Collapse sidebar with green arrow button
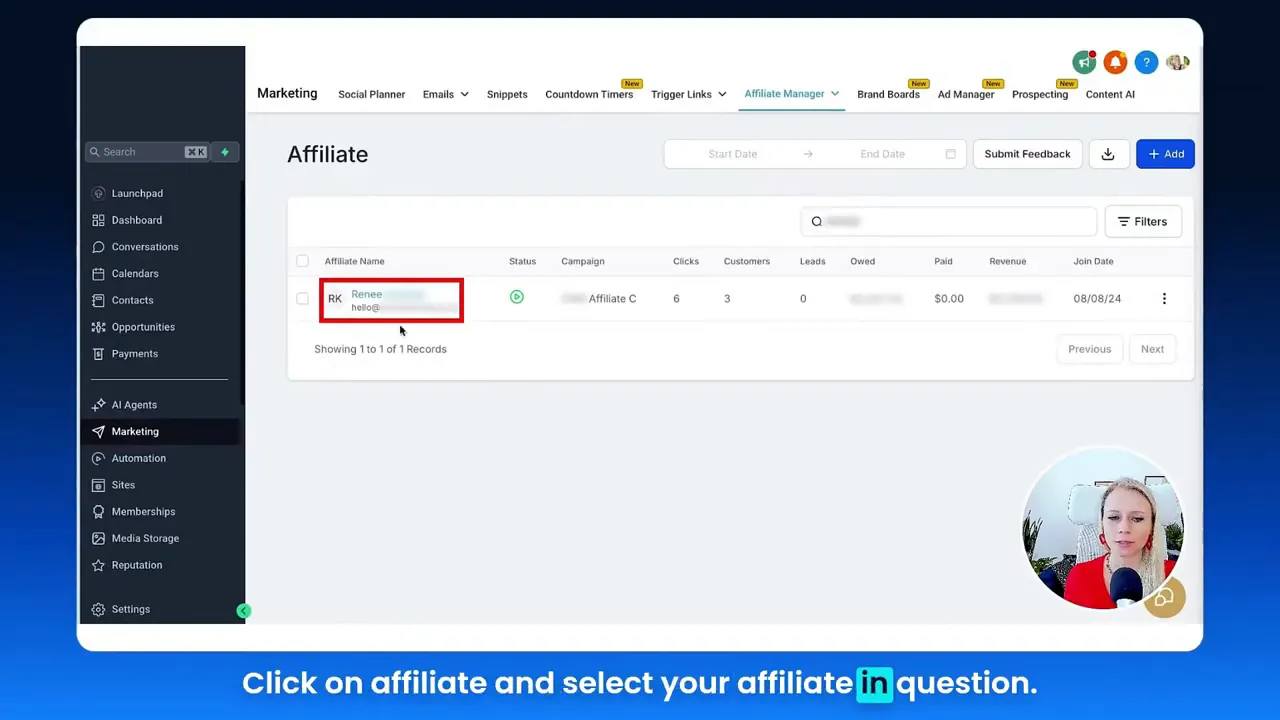Screen dimensions: 1280x720 coord(243,611)
